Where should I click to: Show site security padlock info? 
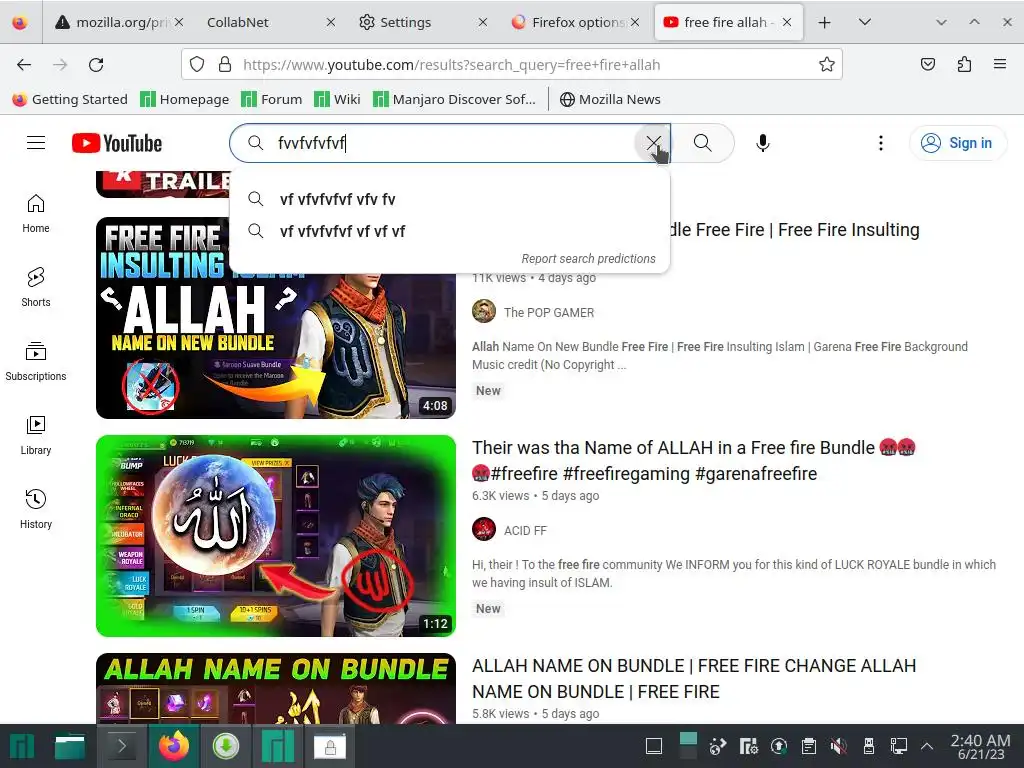(225, 65)
